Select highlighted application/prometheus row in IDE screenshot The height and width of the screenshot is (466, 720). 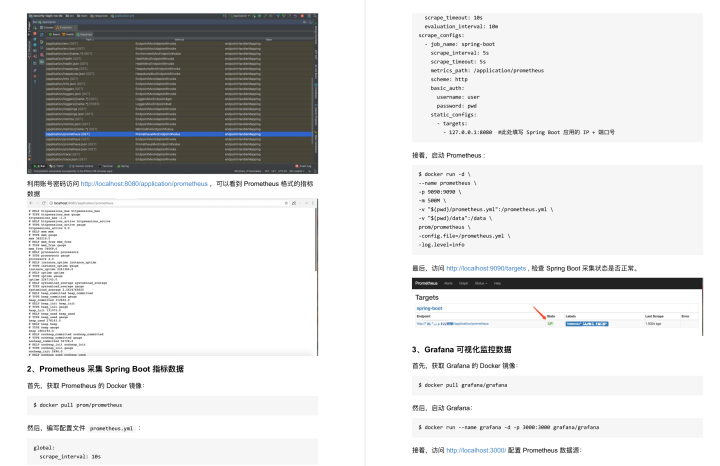pos(178,134)
